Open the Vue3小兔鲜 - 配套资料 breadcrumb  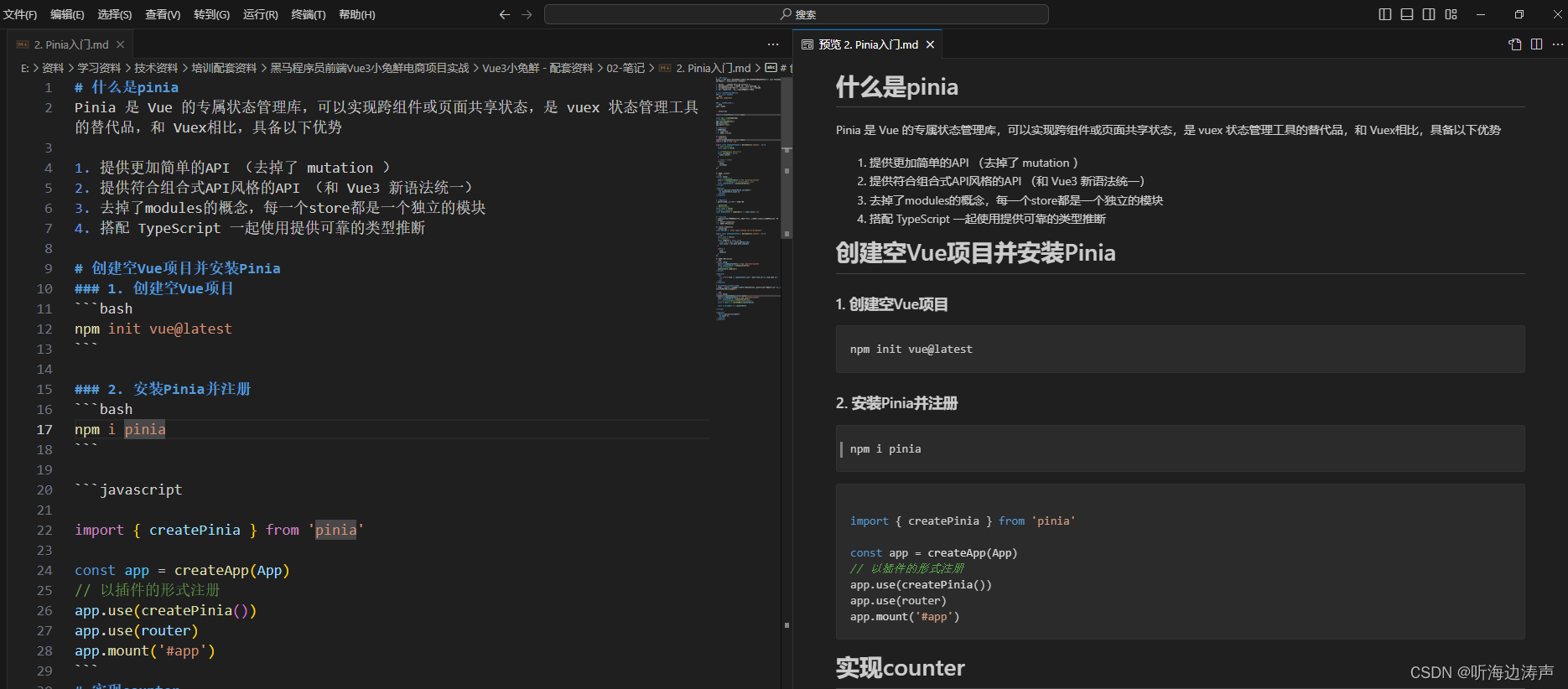tap(537, 68)
